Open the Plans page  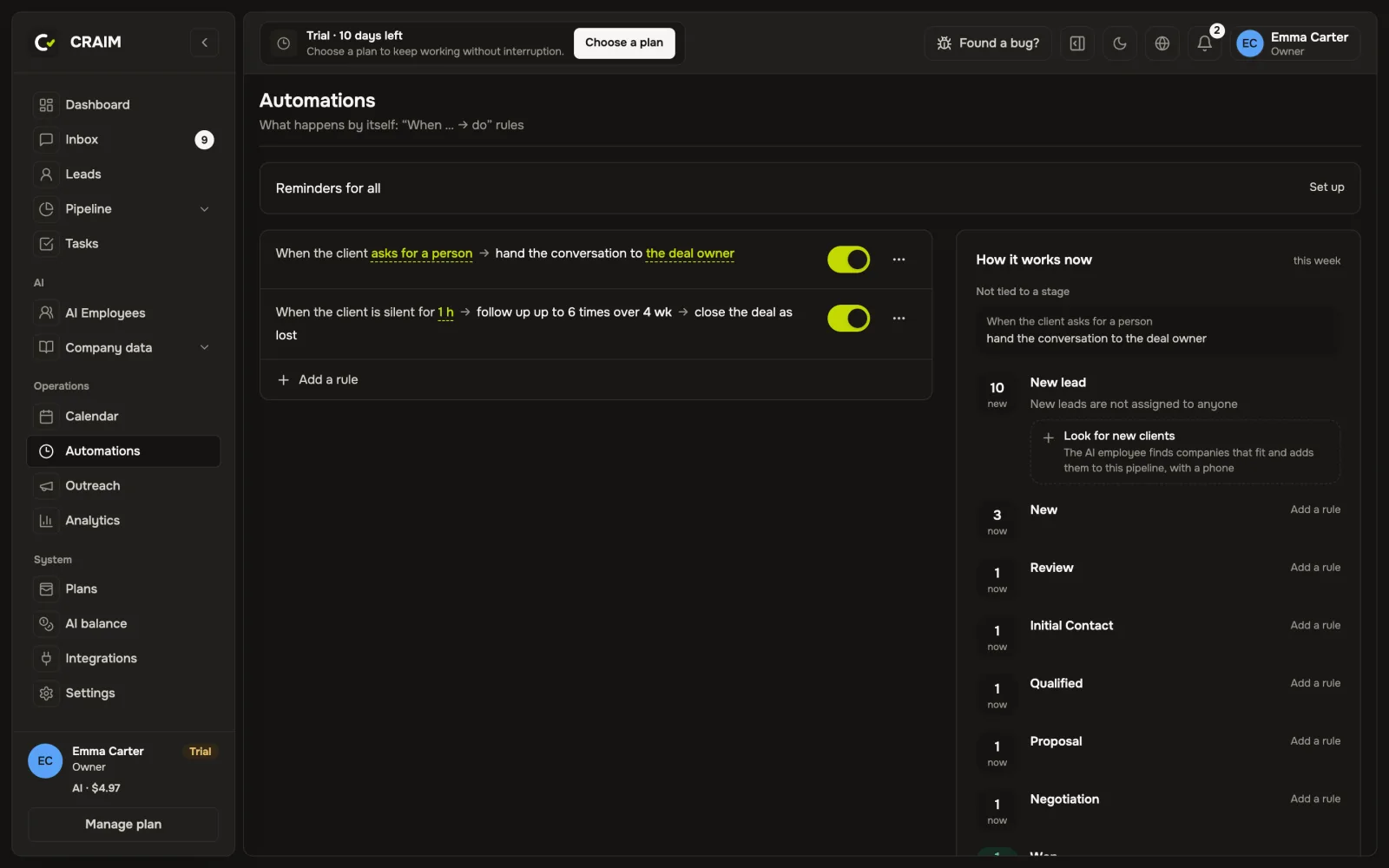coord(123,589)
